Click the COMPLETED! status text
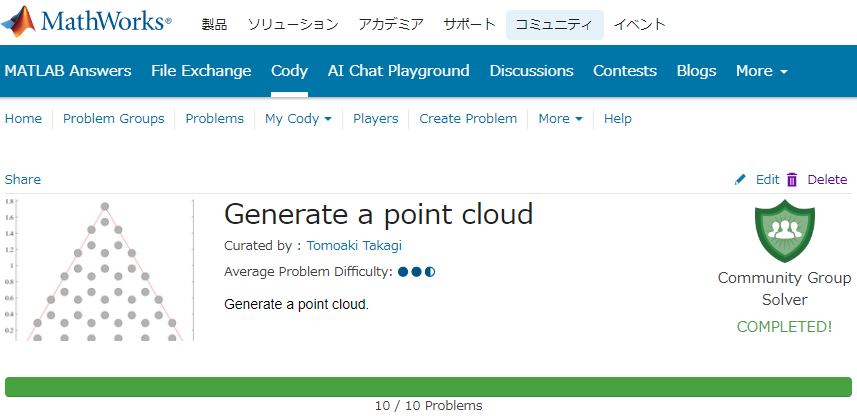The height and width of the screenshot is (416, 857). click(784, 327)
